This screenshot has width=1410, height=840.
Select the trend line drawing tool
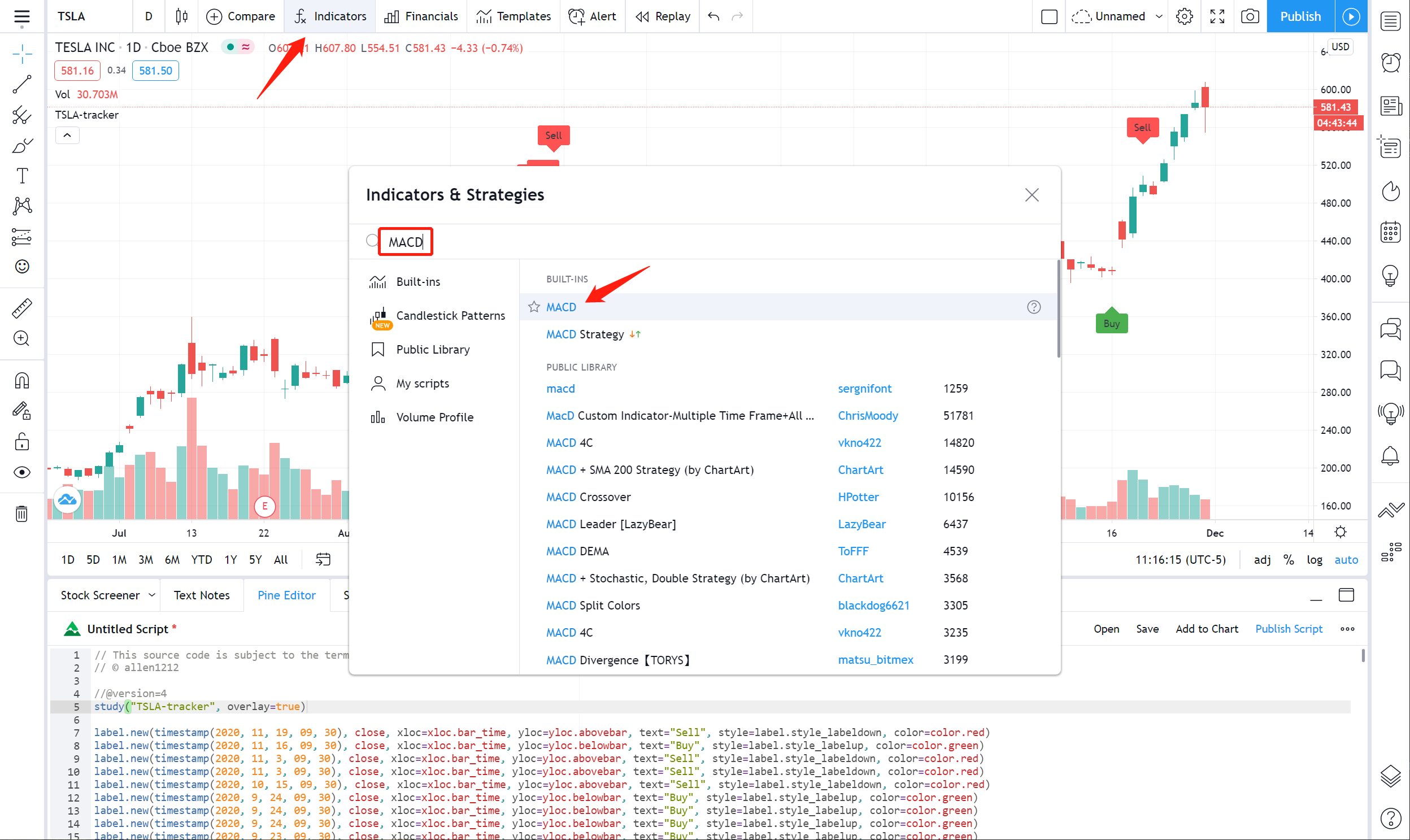[21, 84]
